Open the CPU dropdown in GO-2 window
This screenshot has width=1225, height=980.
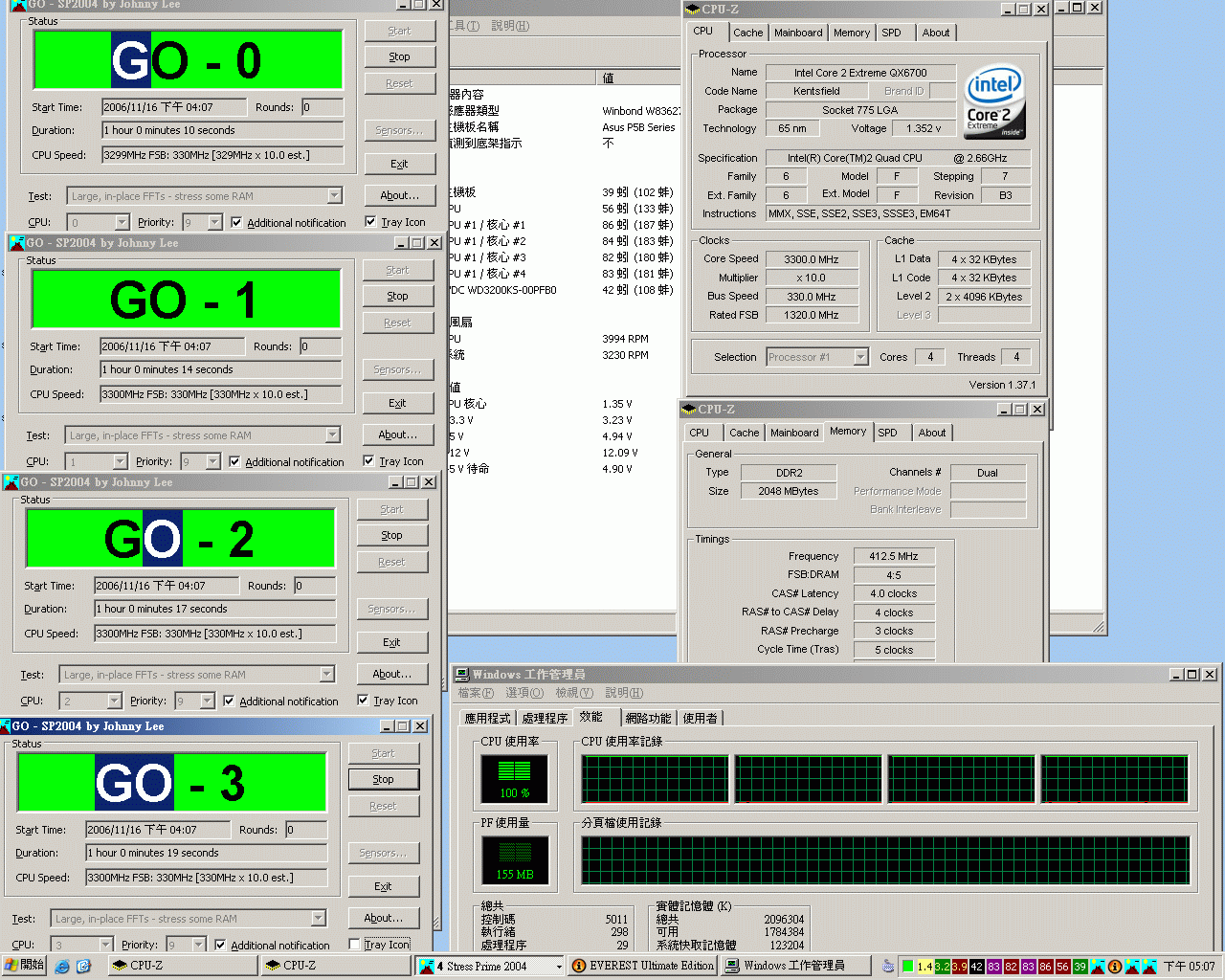pos(114,701)
